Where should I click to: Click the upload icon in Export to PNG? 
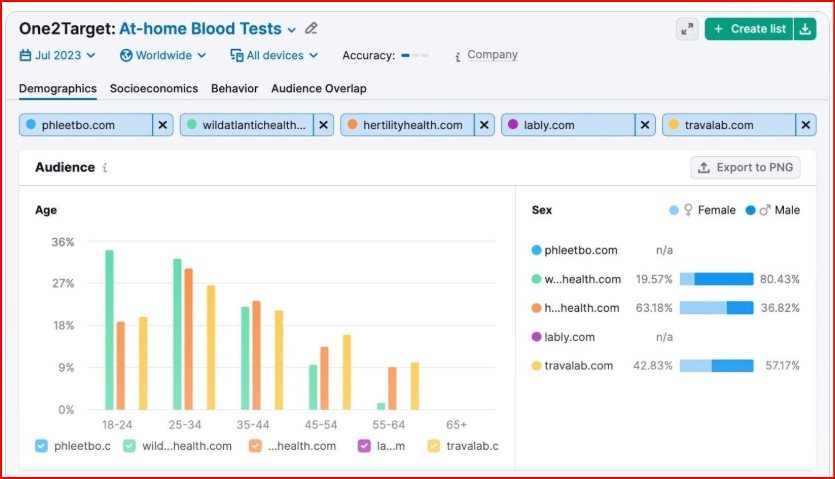[x=704, y=168]
